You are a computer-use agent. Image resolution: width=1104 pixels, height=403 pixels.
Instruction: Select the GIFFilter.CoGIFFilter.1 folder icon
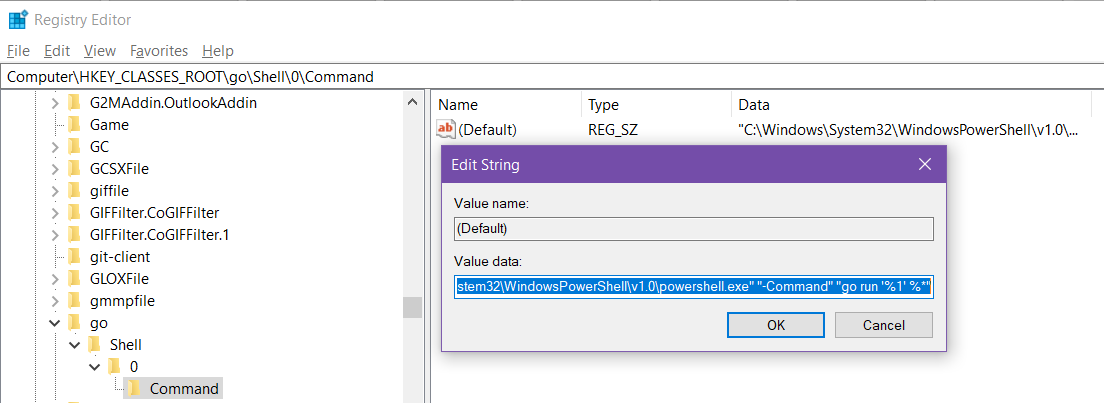[75, 235]
